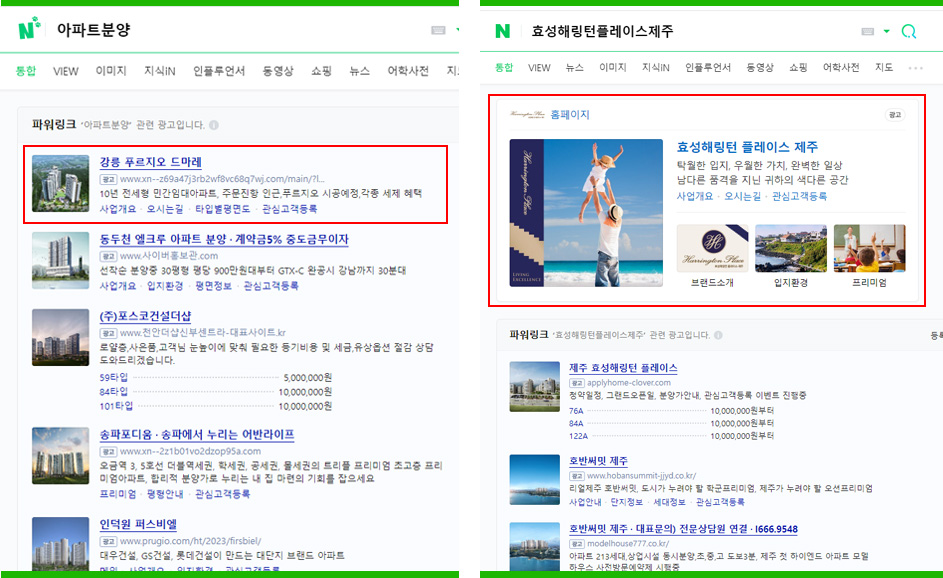943x578 pixels.
Task: Click 평형안내 under 송파포디움 ad
Action: (165, 494)
